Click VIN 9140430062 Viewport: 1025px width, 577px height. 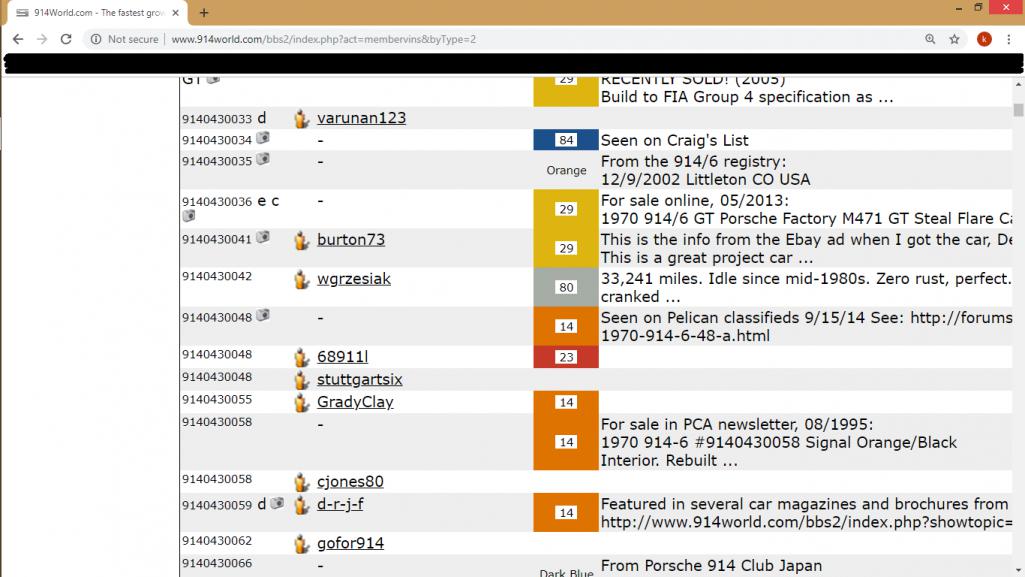tap(217, 540)
